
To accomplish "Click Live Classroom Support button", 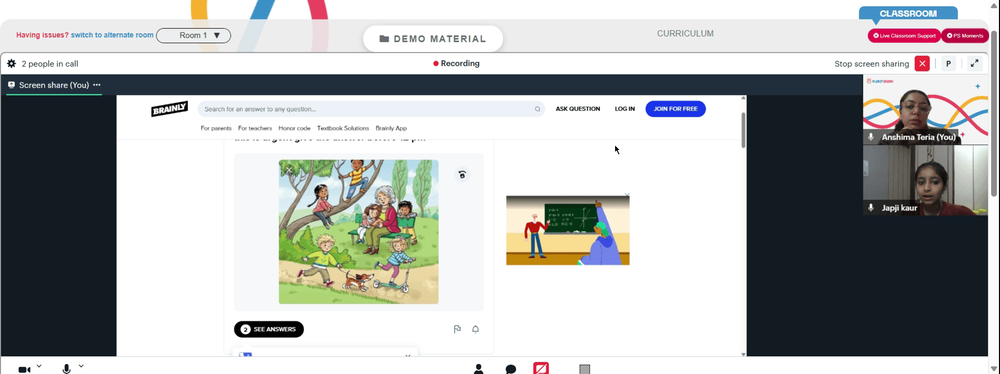I will pyautogui.click(x=904, y=36).
